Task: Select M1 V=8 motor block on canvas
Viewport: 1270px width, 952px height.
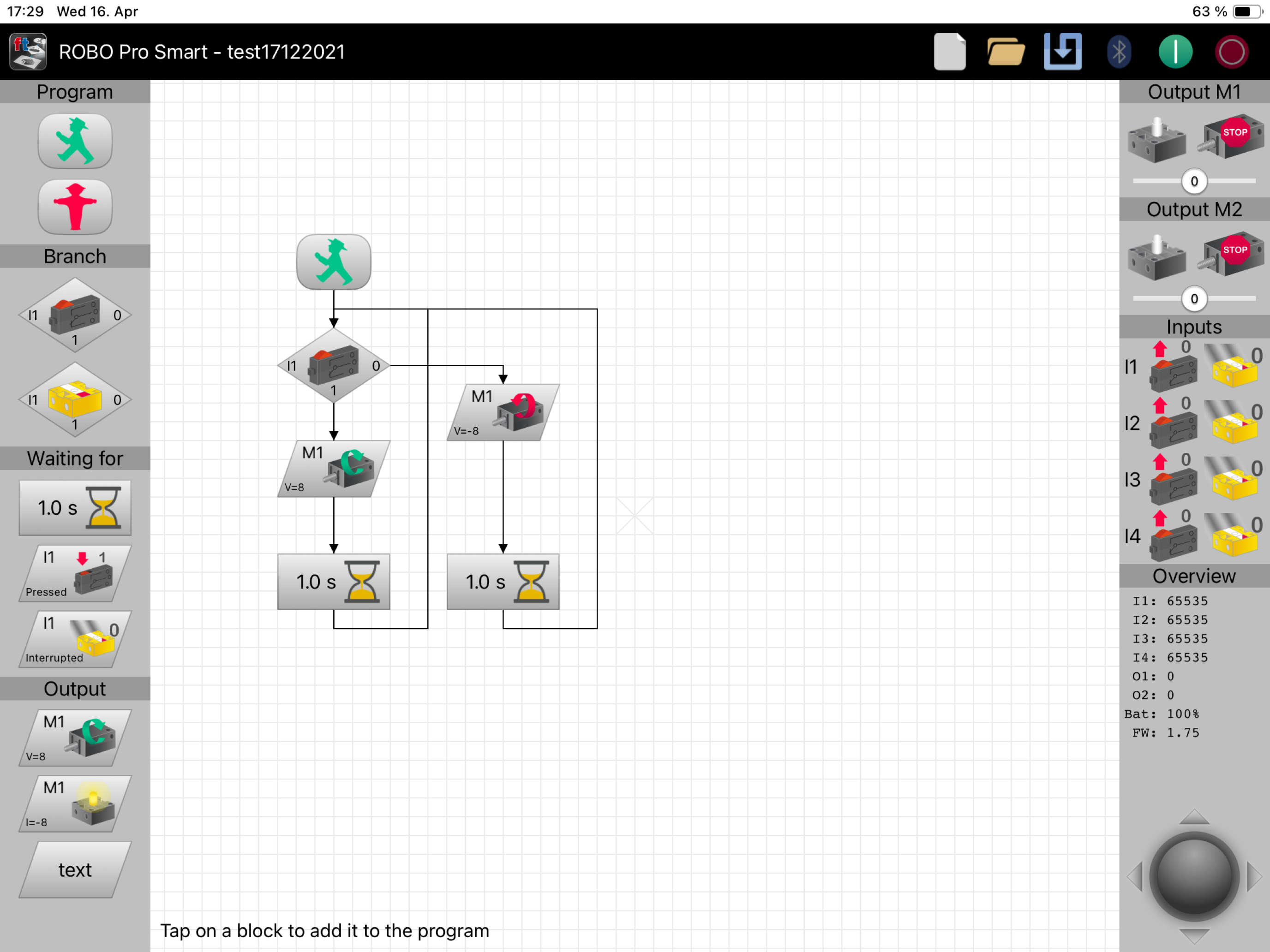Action: pyautogui.click(x=334, y=469)
